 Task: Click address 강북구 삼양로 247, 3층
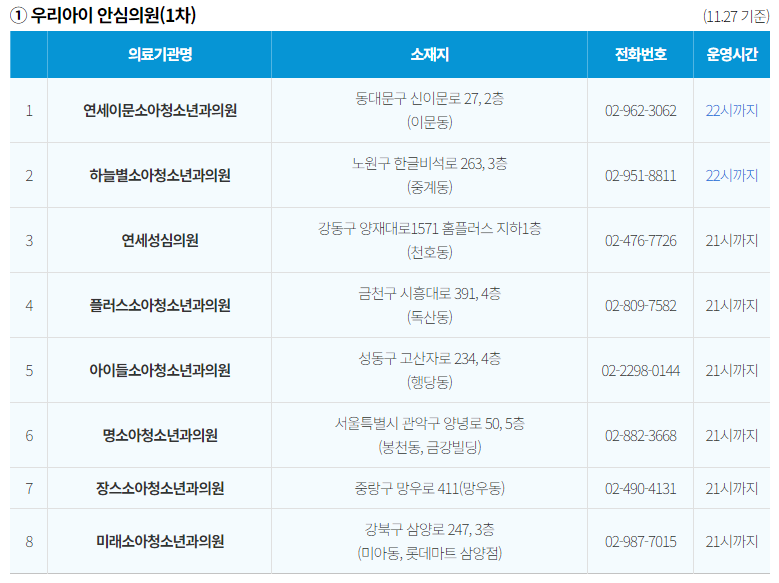coord(429,529)
